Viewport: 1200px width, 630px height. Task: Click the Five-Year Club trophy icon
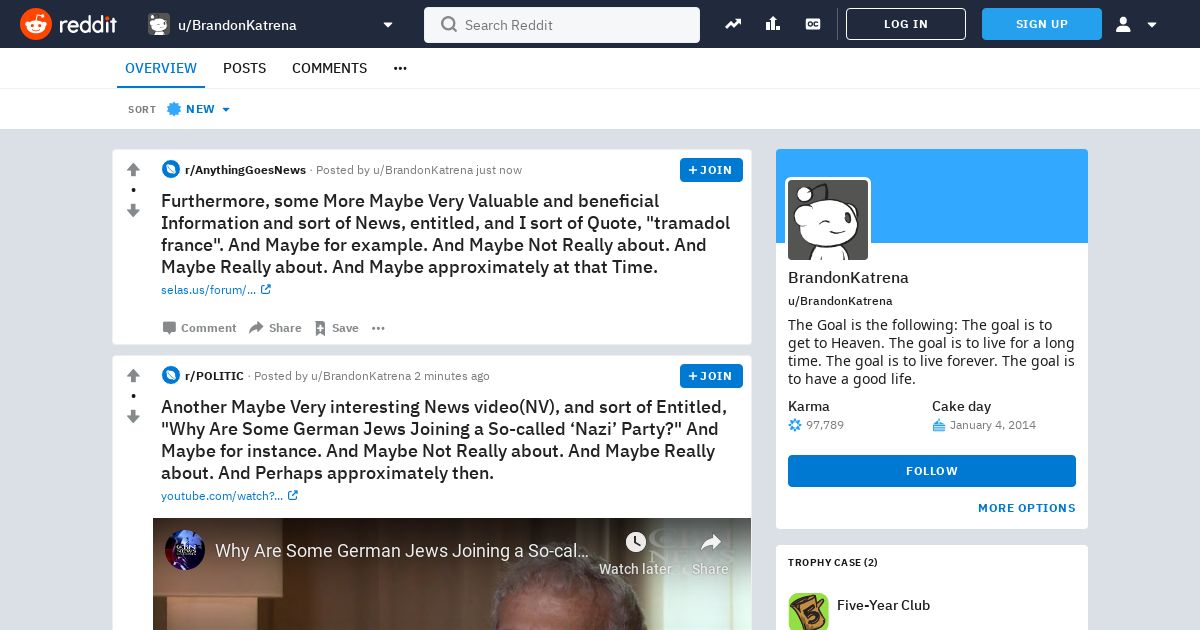coord(808,611)
